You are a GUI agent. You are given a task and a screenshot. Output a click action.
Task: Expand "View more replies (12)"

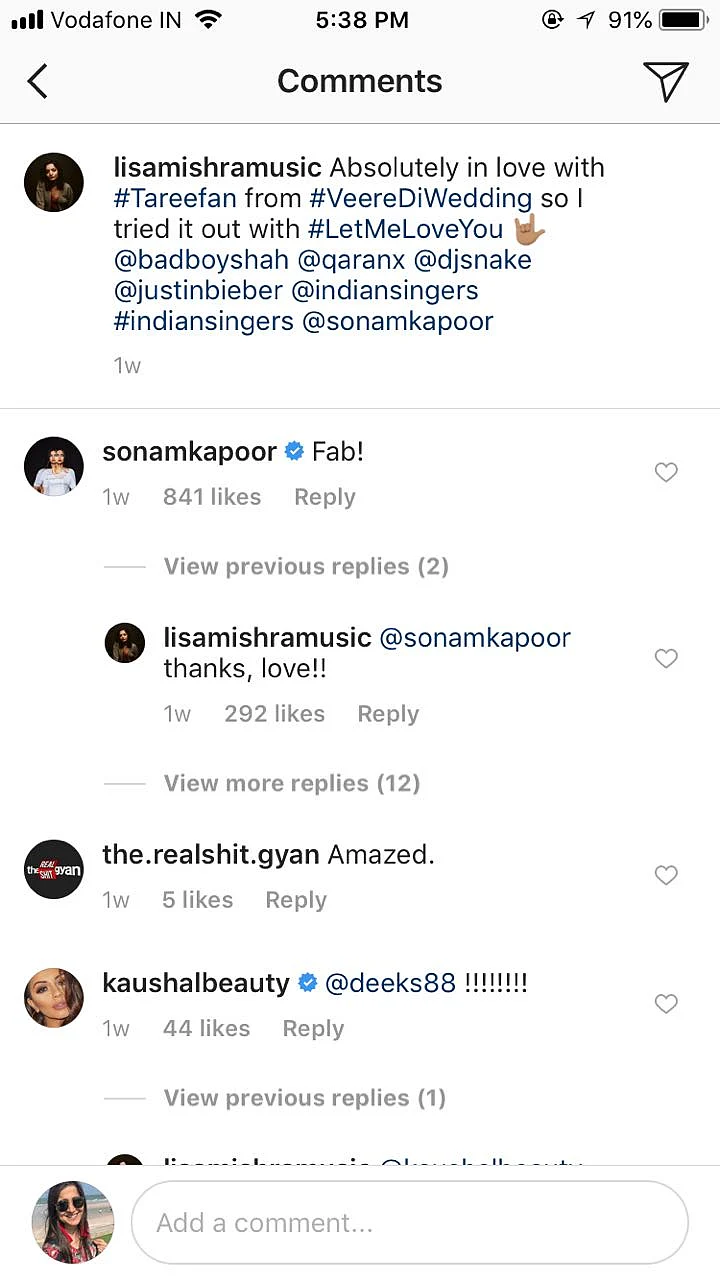coord(292,783)
